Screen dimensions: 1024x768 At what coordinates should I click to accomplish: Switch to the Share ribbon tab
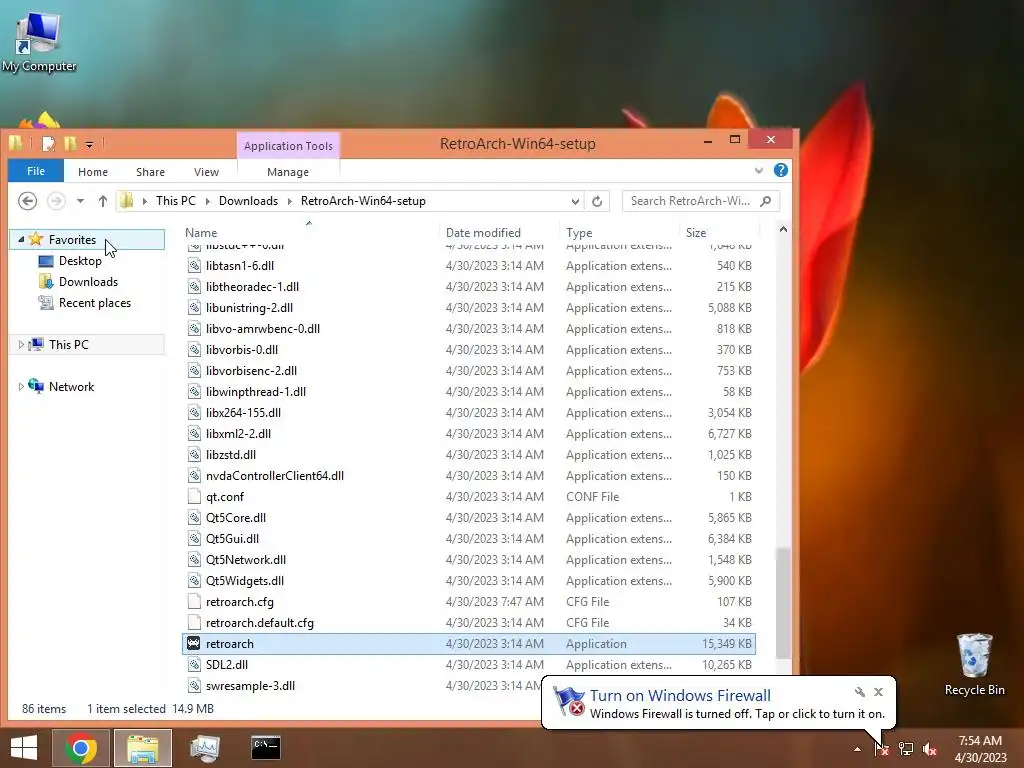tap(150, 172)
